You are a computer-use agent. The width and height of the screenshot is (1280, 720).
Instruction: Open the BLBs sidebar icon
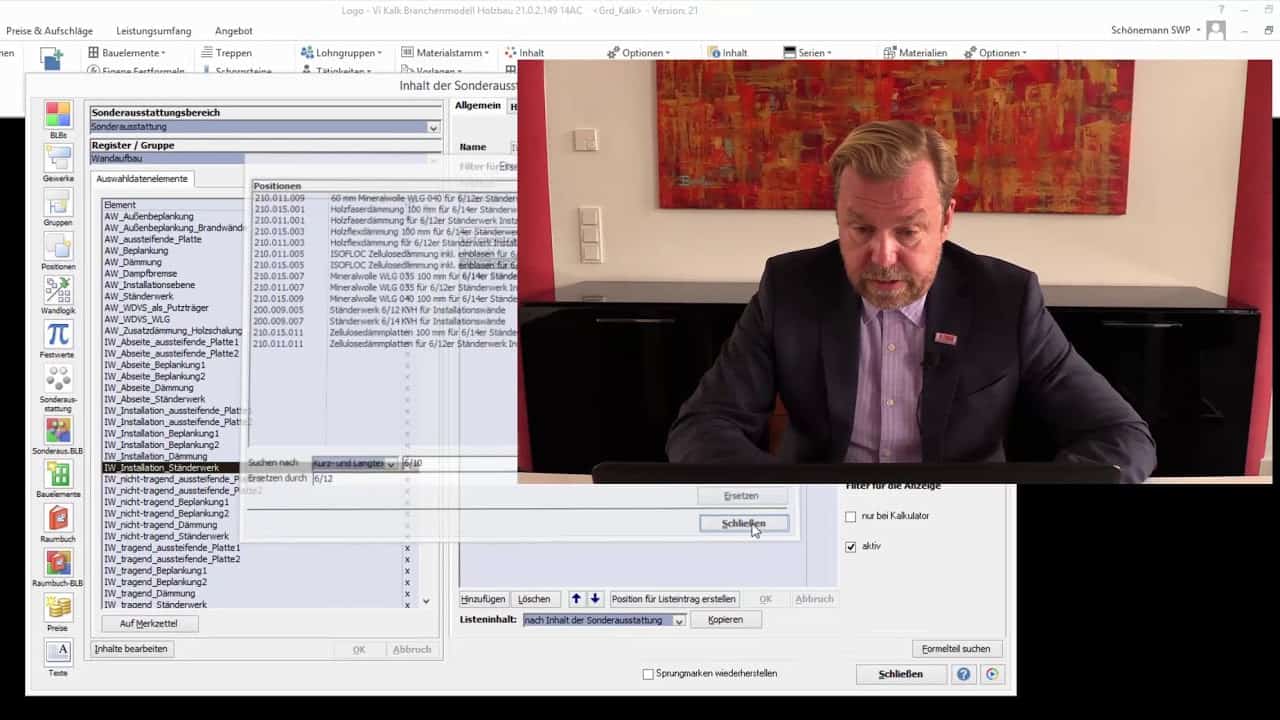58,114
